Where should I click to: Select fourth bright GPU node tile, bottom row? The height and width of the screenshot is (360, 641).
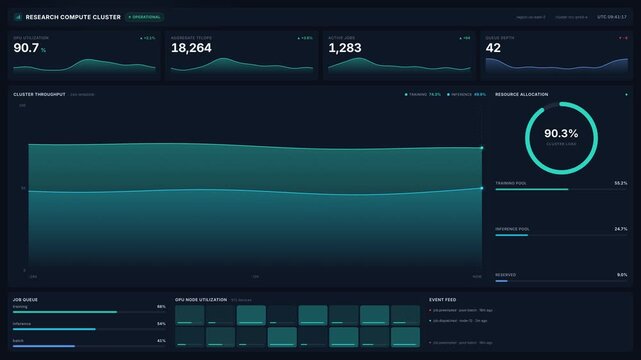pos(282,337)
